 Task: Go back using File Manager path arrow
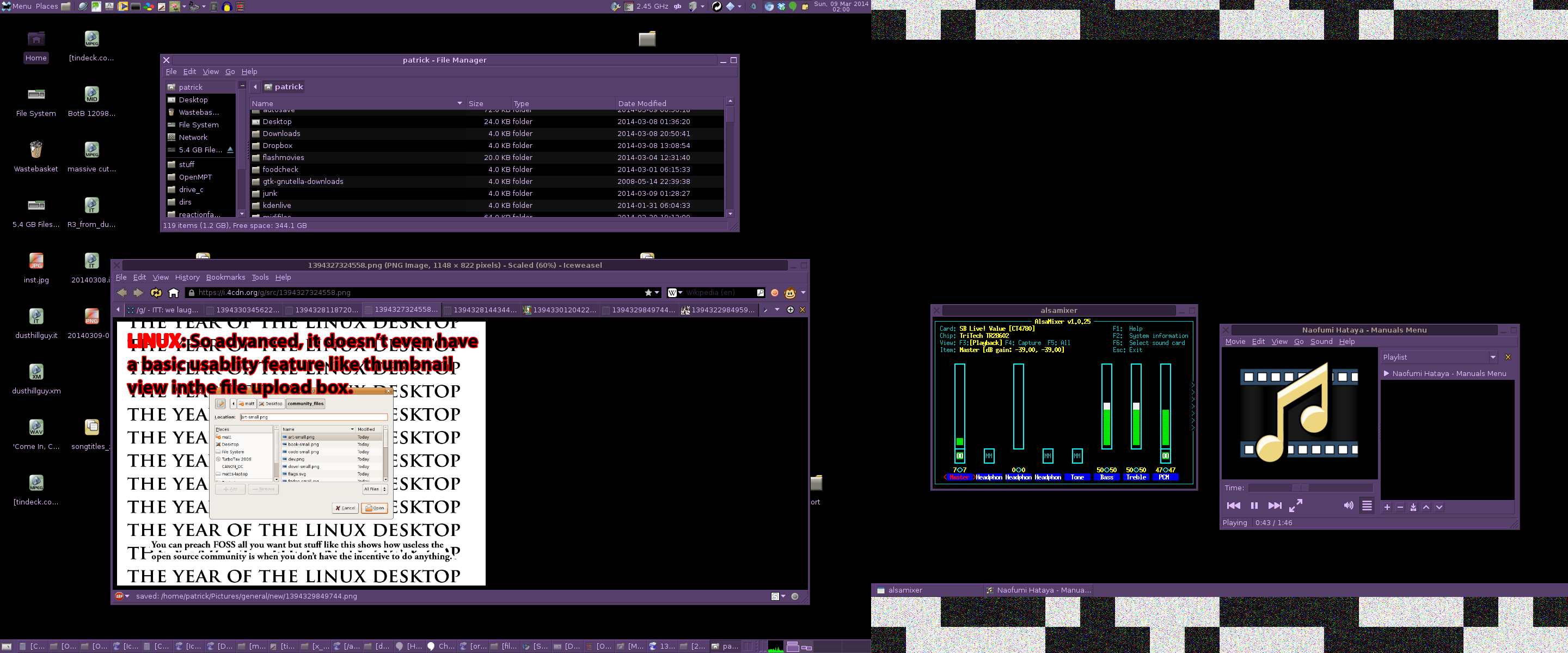(255, 87)
